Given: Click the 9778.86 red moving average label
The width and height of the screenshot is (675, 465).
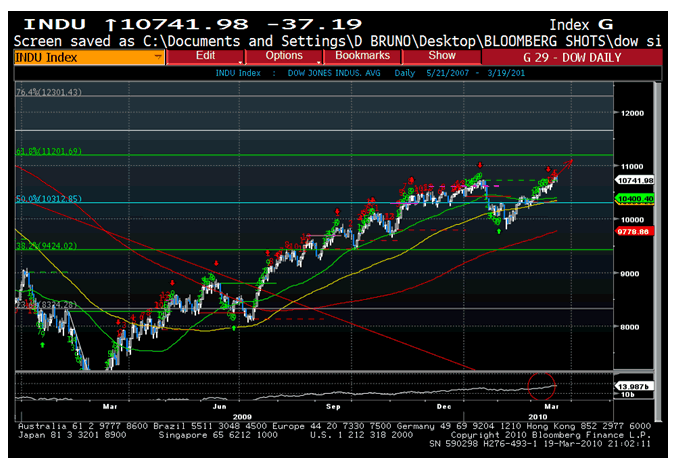Looking at the screenshot, I should (635, 232).
